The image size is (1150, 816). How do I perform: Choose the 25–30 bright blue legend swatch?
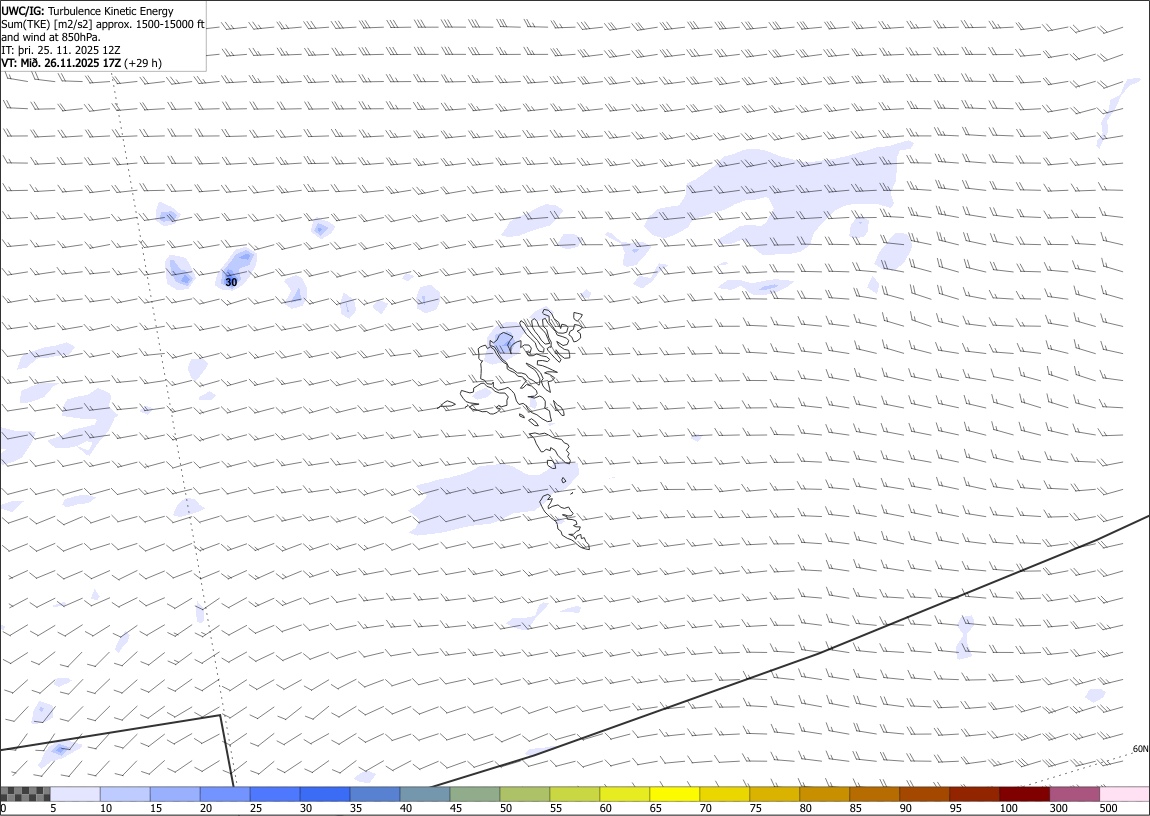point(275,794)
